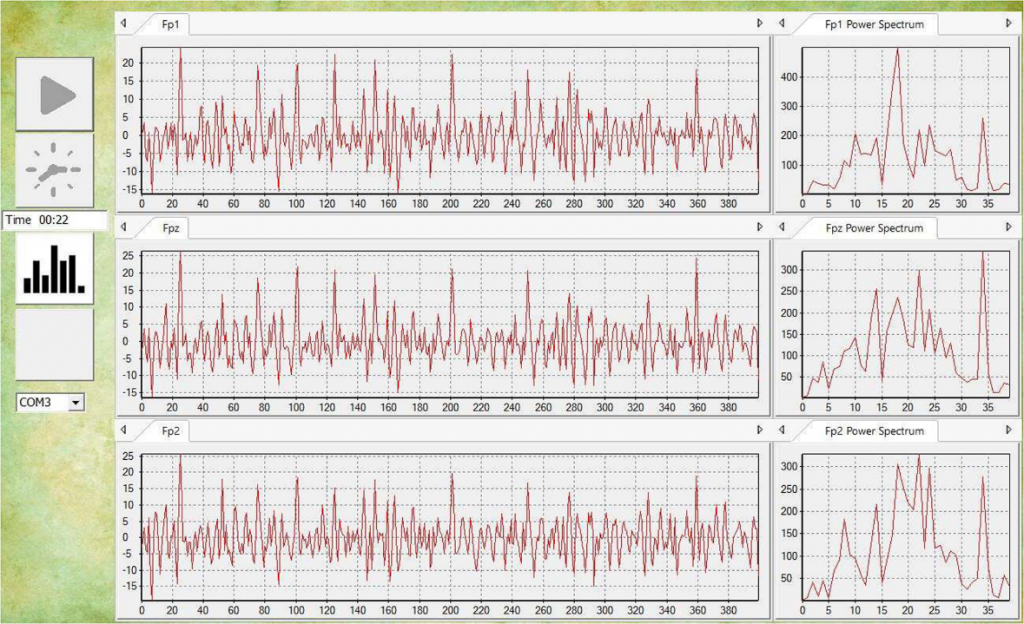
Task: Switch to the Fp1 Power Spectrum tab
Action: point(873,24)
